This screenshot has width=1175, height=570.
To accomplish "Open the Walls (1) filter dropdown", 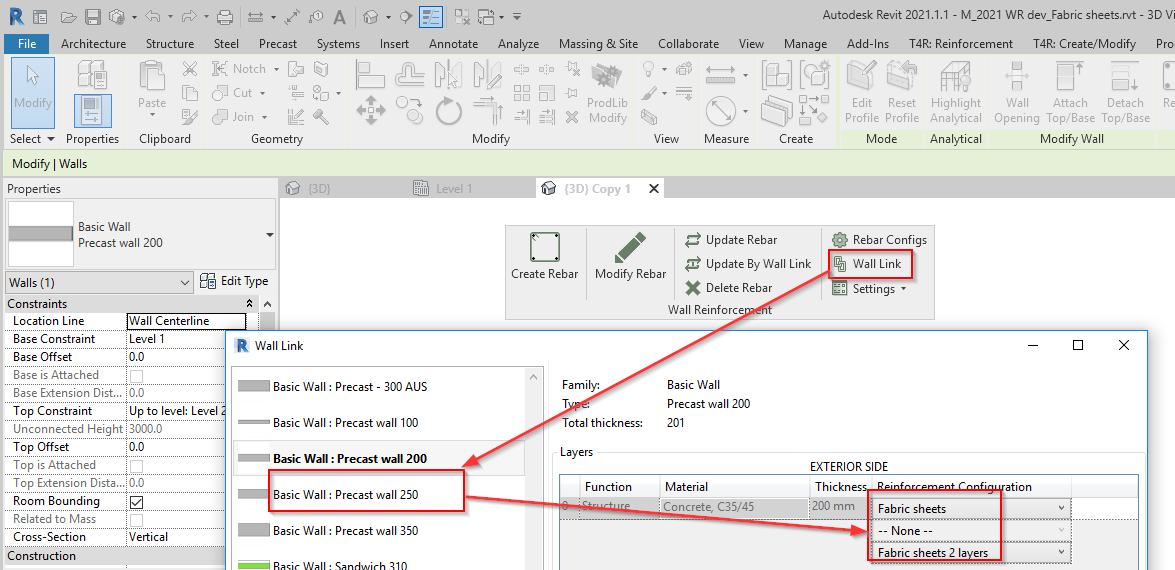I will pos(100,282).
